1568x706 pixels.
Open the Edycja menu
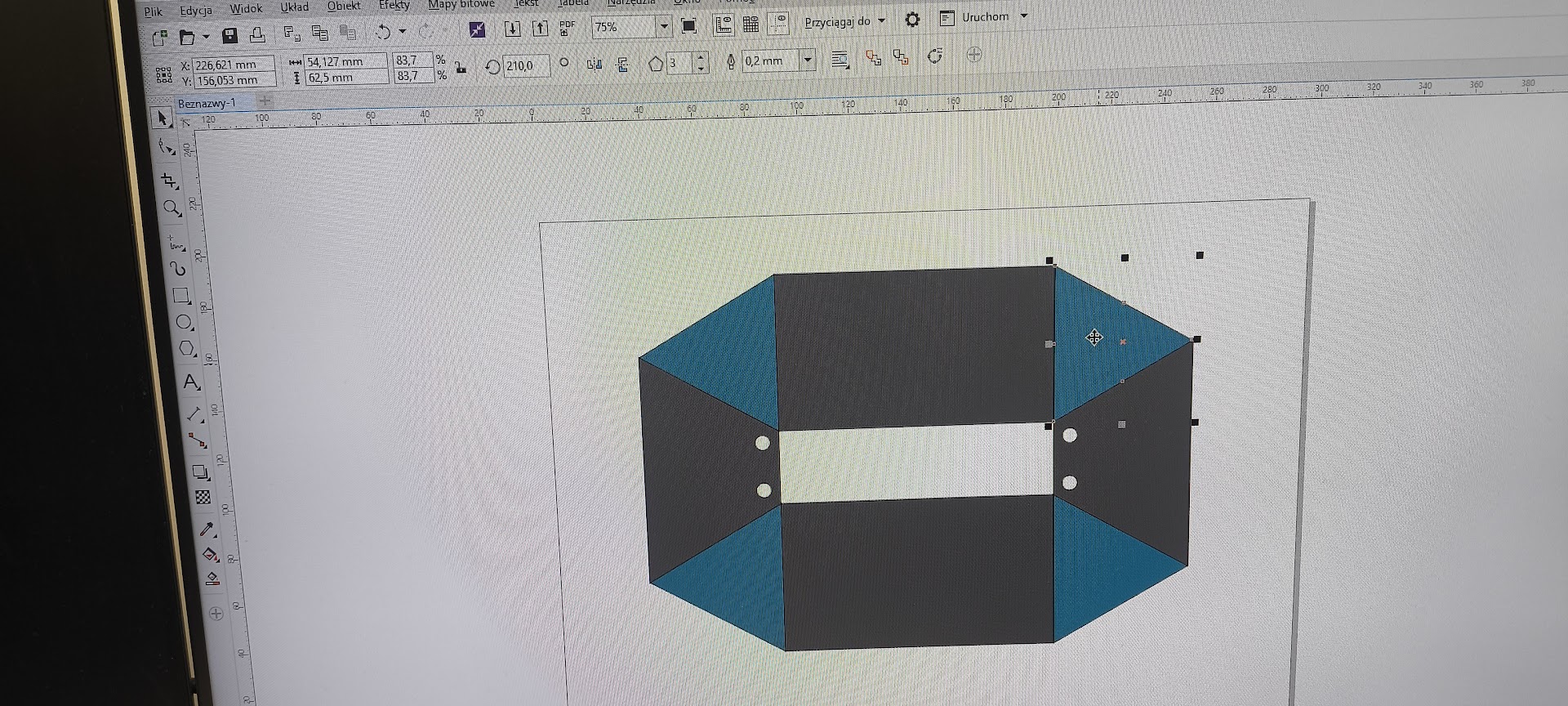(x=196, y=10)
